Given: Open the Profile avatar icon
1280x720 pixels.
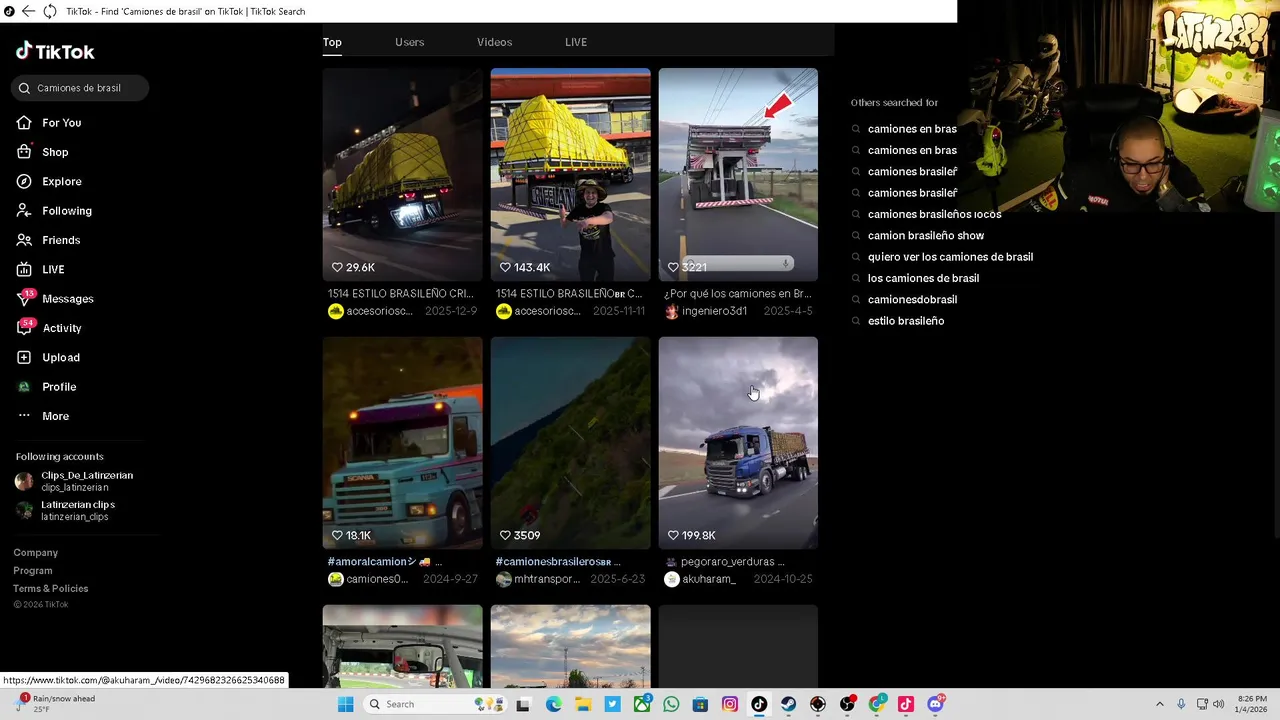Looking at the screenshot, I should [24, 386].
